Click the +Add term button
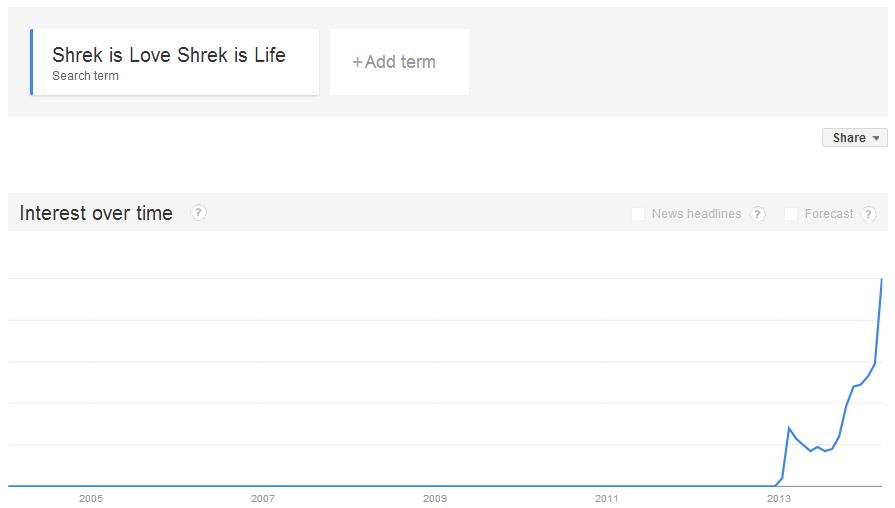895x508 pixels. [x=399, y=62]
